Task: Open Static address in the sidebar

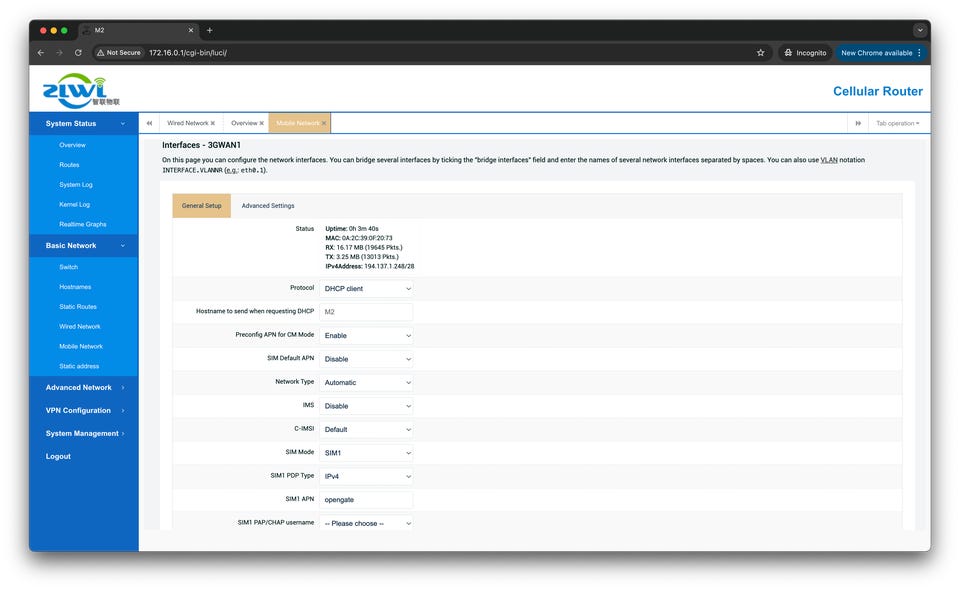Action: [x=79, y=366]
